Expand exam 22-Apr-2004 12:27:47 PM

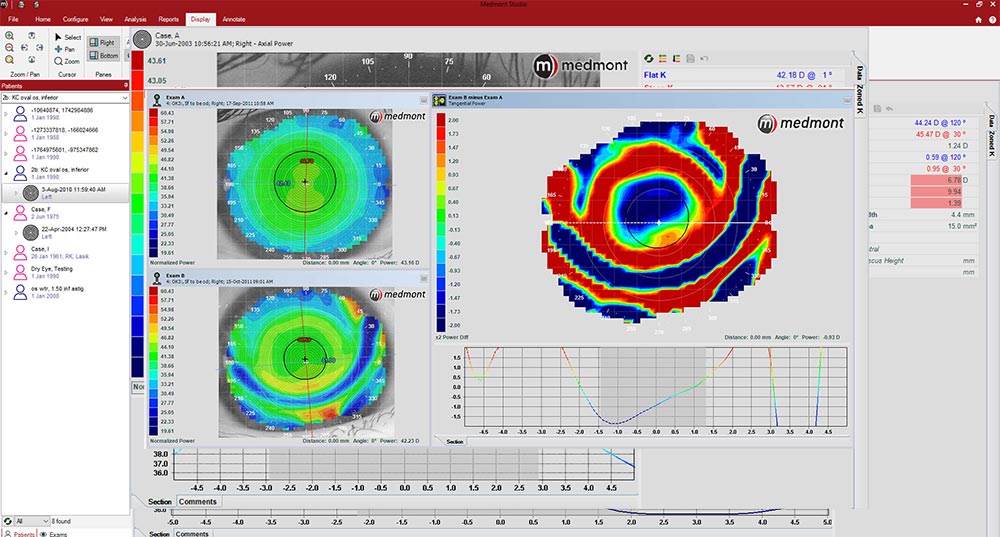pyautogui.click(x=17, y=233)
